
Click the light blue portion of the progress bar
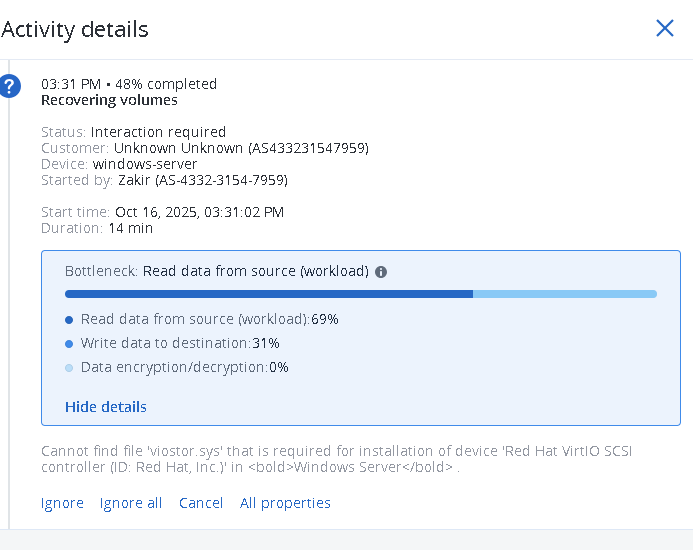pyautogui.click(x=564, y=294)
